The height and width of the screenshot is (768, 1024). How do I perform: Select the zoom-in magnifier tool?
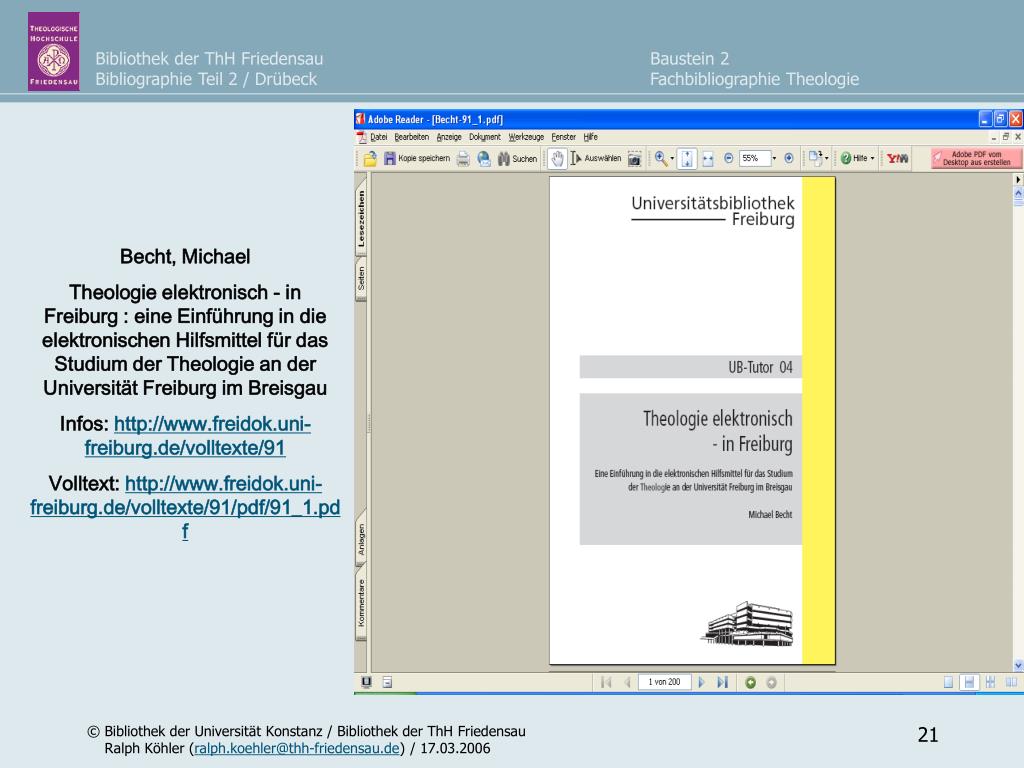click(660, 158)
